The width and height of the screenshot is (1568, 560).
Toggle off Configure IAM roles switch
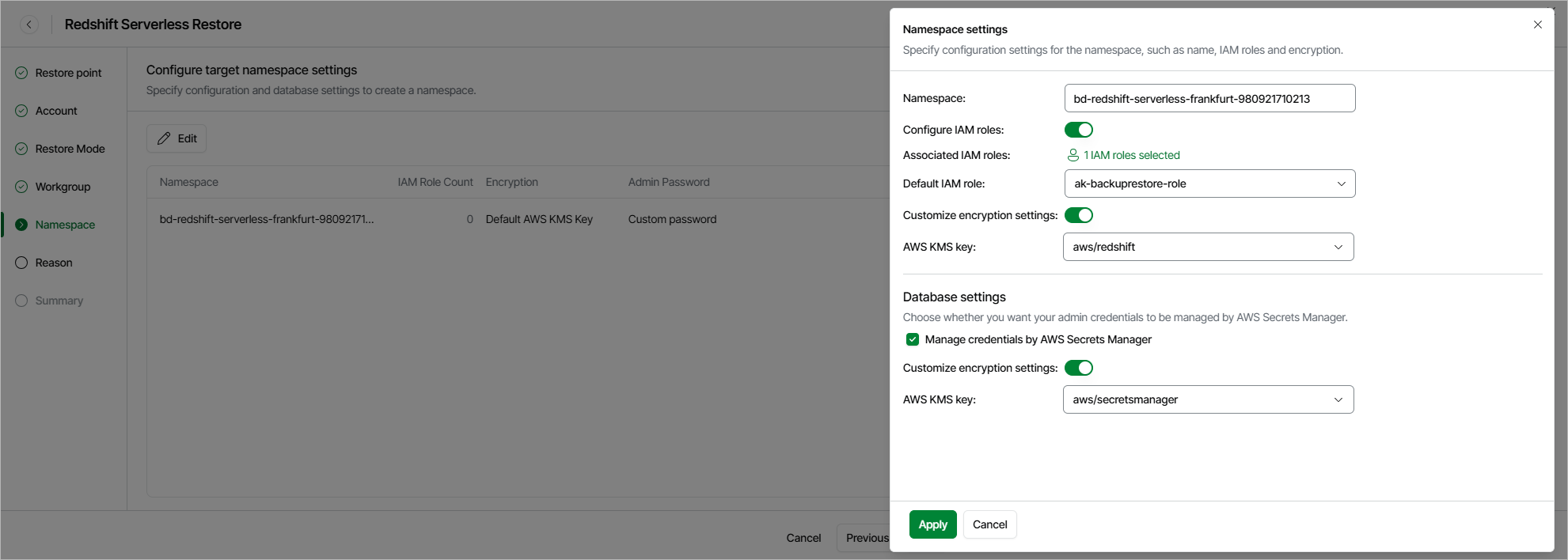tap(1078, 130)
